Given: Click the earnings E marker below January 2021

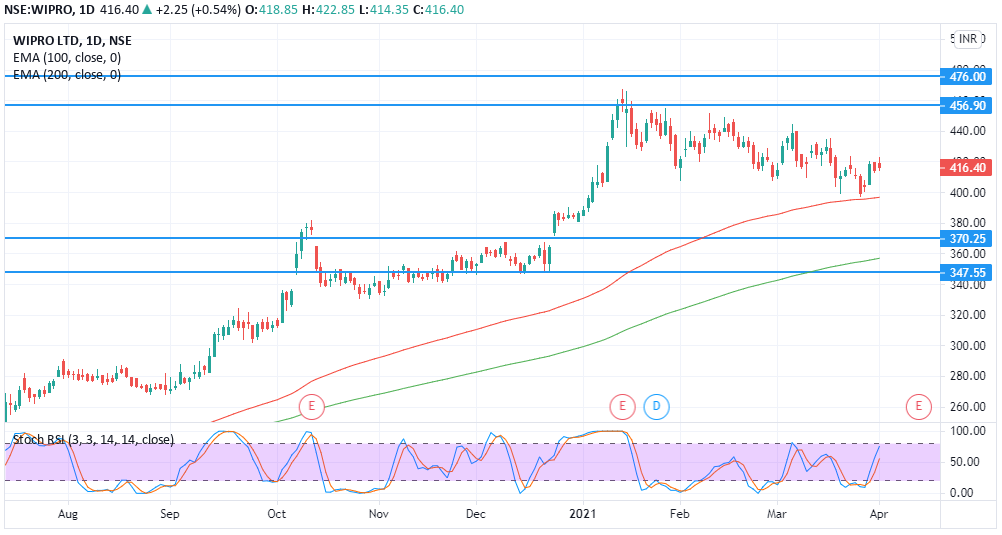Looking at the screenshot, I should 622,406.
